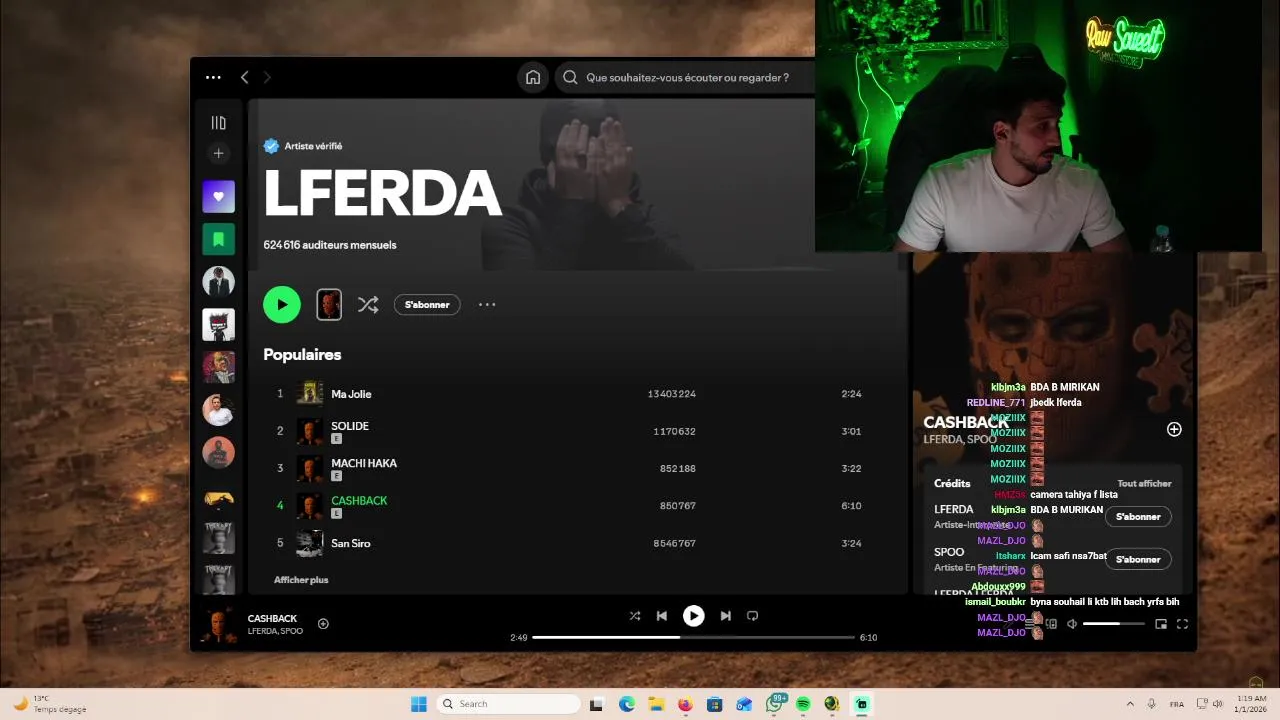1280x720 pixels.
Task: Toggle repeat in the player controls
Action: tap(752, 616)
